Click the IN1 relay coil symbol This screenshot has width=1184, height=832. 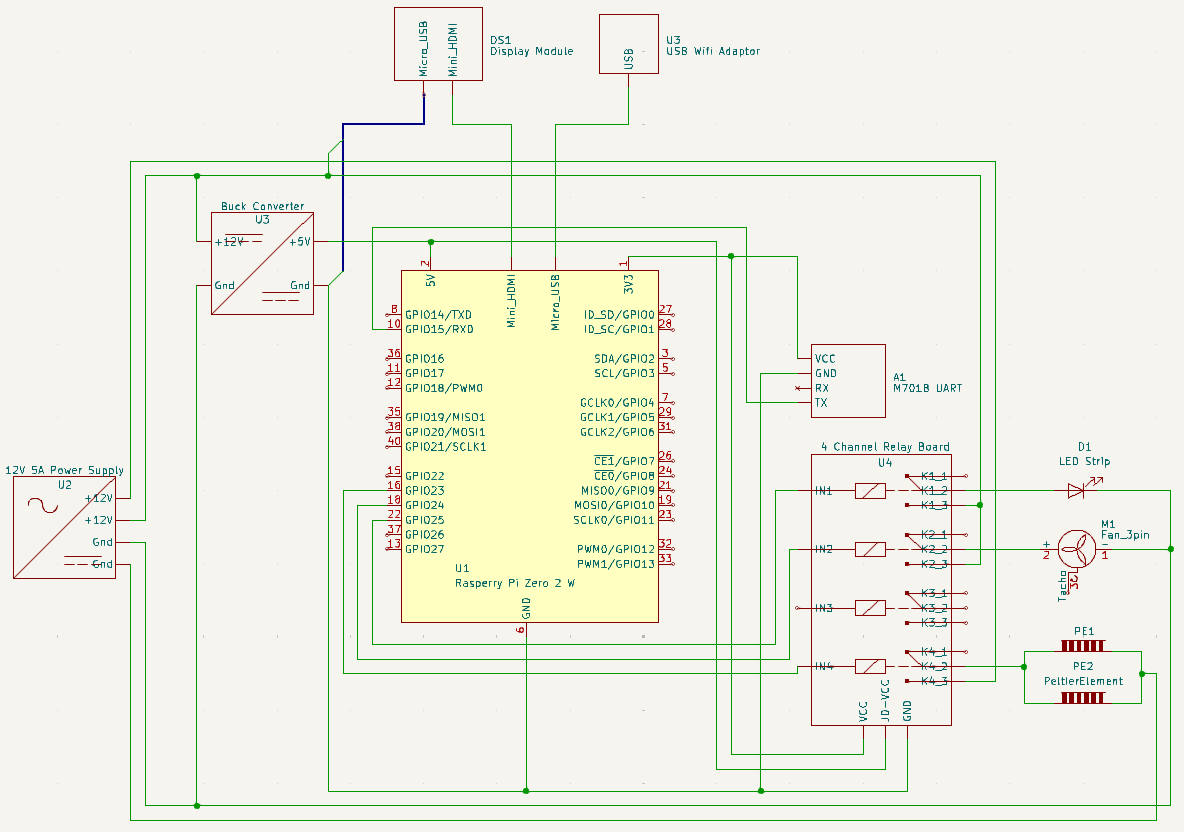tap(870, 491)
